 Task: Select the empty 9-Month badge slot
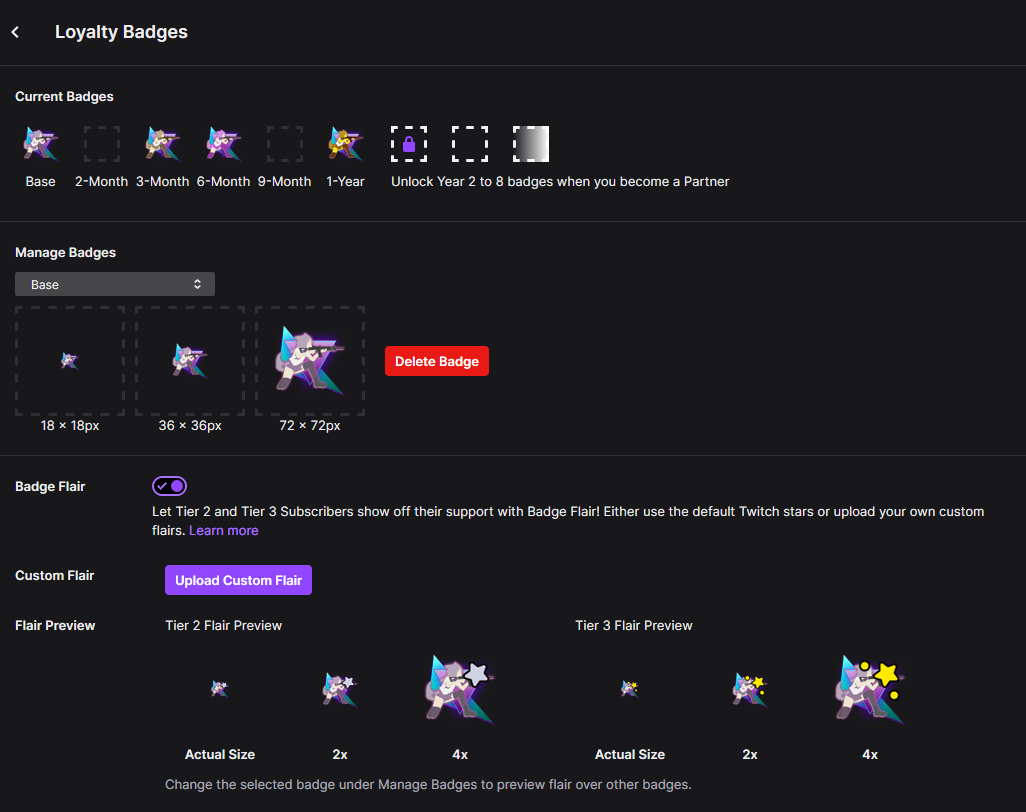pyautogui.click(x=285, y=144)
